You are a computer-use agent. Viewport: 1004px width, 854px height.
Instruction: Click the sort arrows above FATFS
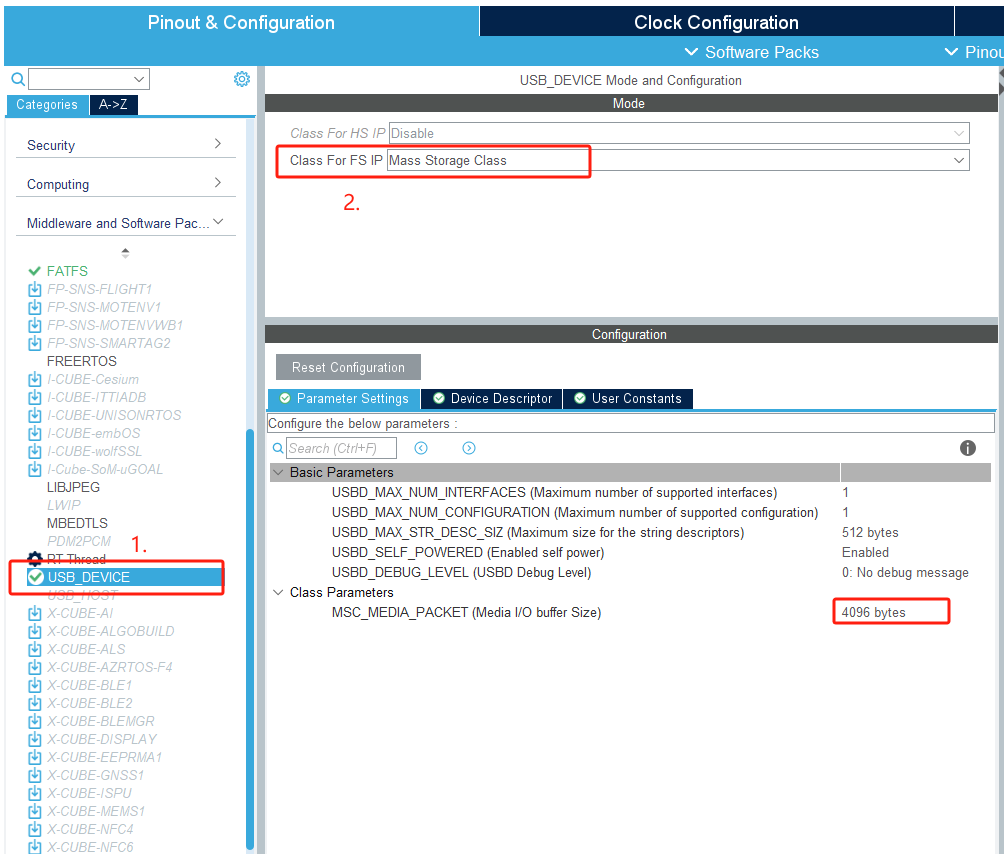click(x=126, y=253)
